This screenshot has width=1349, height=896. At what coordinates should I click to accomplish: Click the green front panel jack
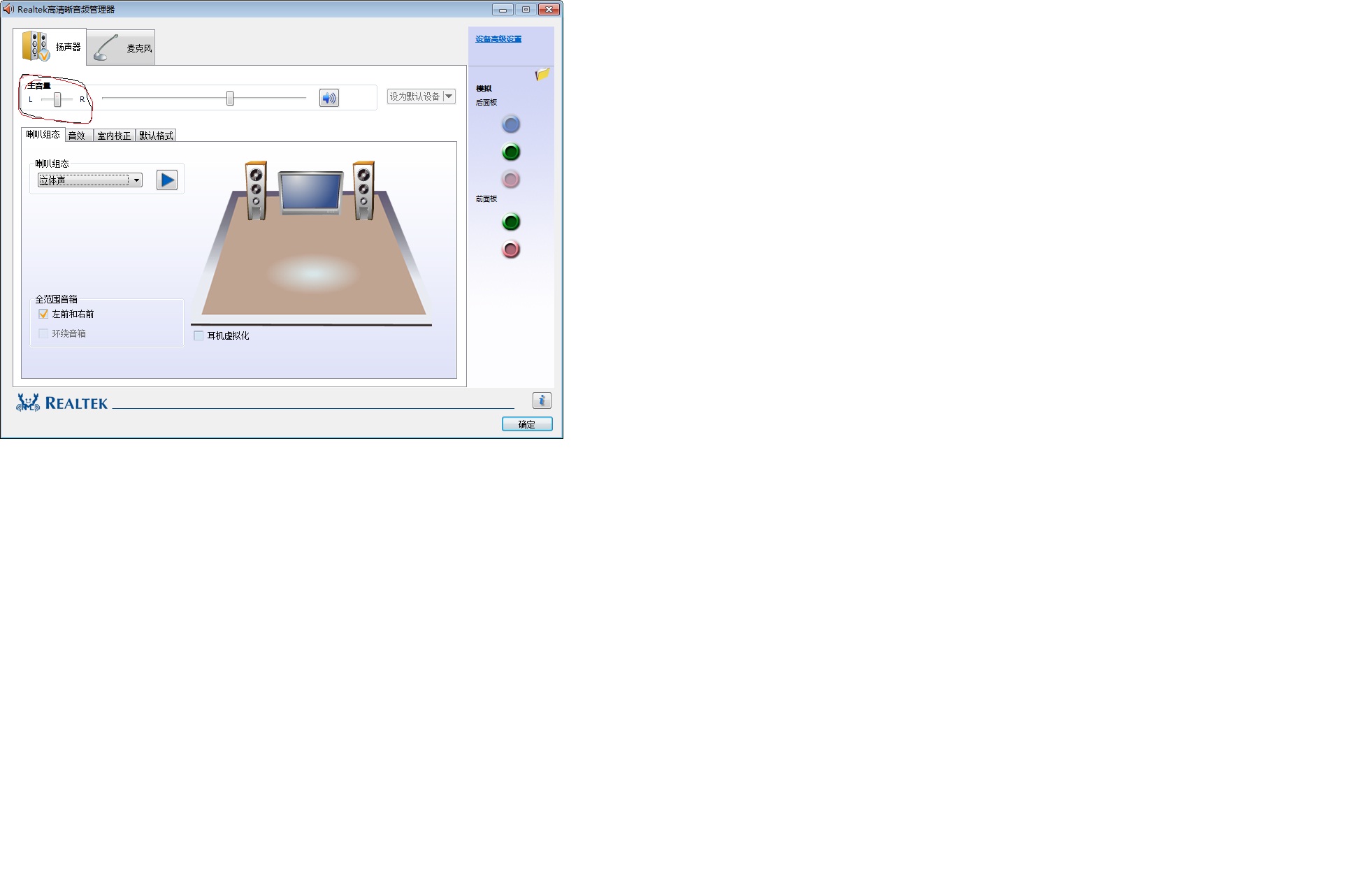point(511,222)
